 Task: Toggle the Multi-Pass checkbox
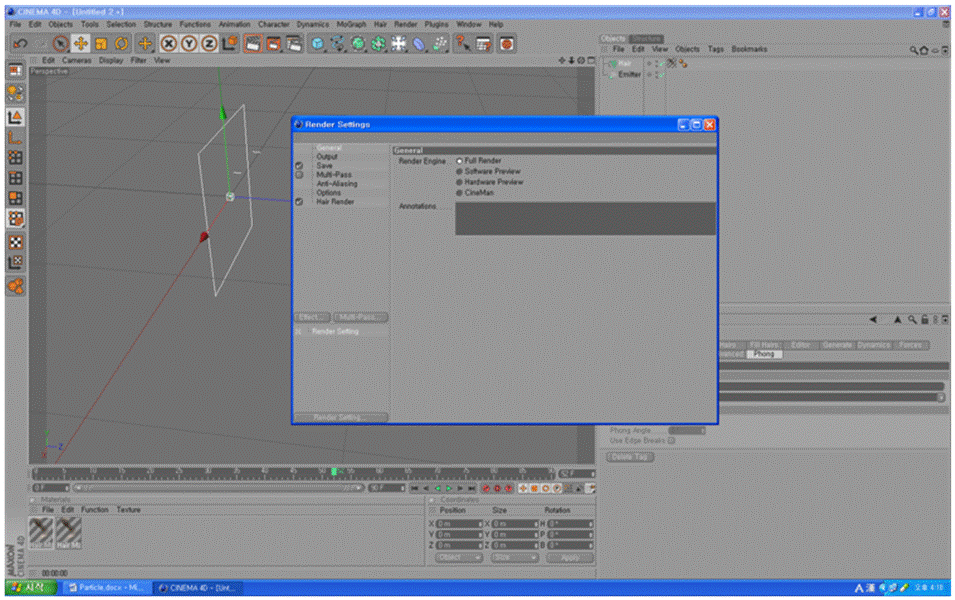pyautogui.click(x=299, y=175)
